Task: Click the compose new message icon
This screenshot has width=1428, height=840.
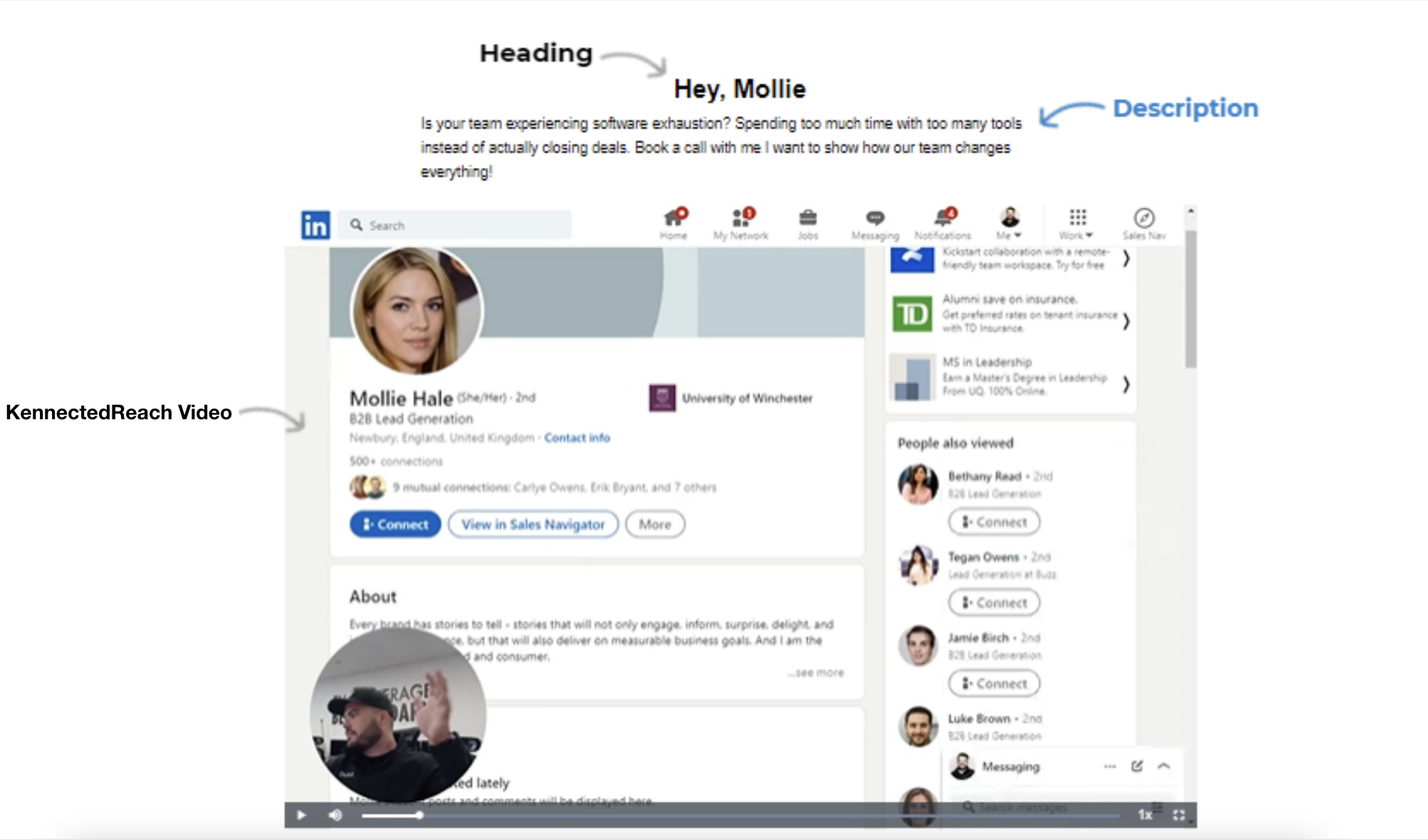Action: coord(1137,766)
